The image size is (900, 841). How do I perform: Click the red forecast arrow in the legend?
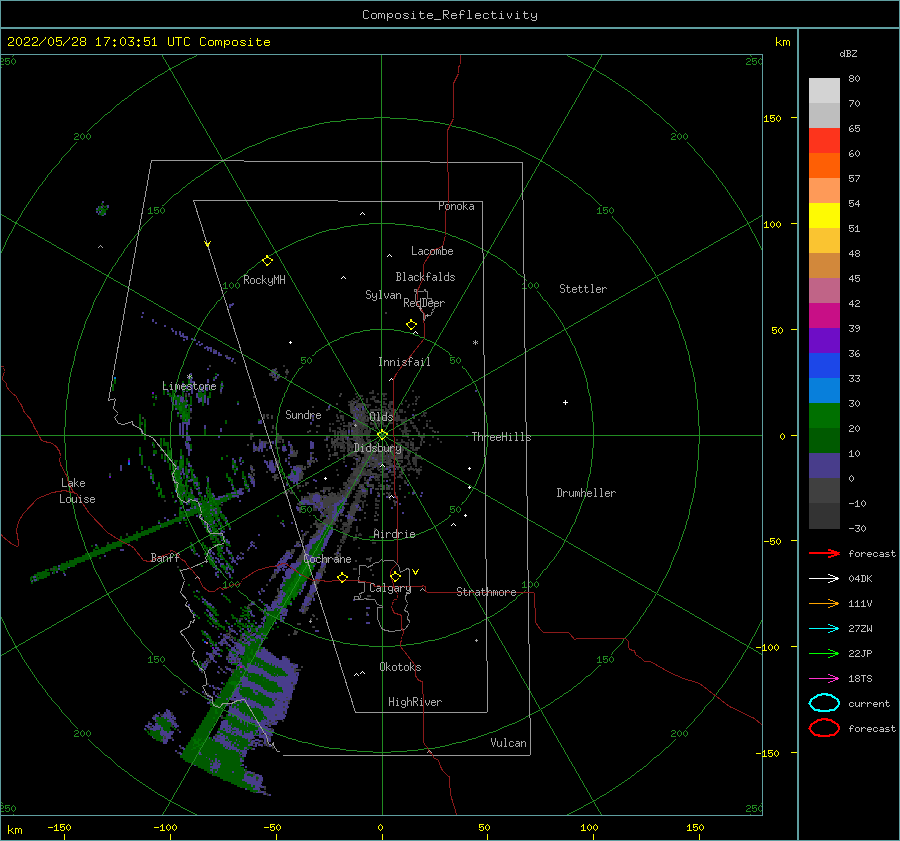pyautogui.click(x=824, y=553)
